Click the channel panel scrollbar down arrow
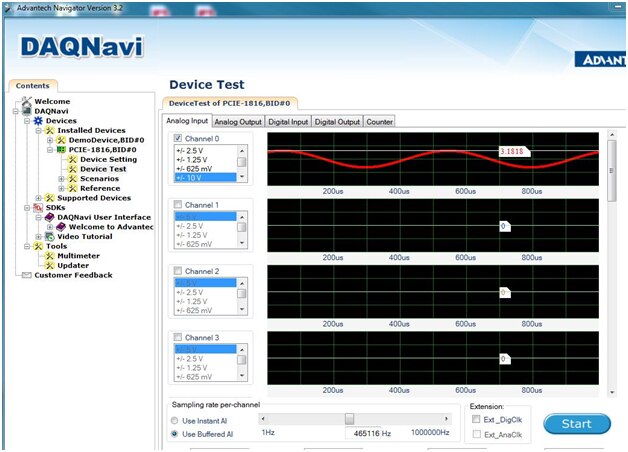 coord(612,392)
